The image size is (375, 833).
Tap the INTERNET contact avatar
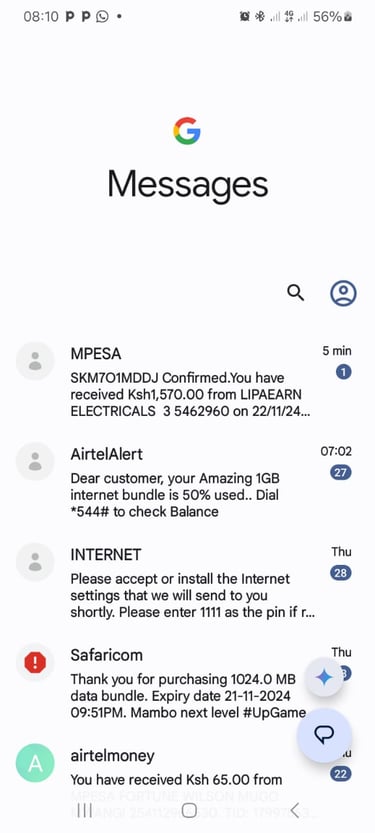[35, 562]
